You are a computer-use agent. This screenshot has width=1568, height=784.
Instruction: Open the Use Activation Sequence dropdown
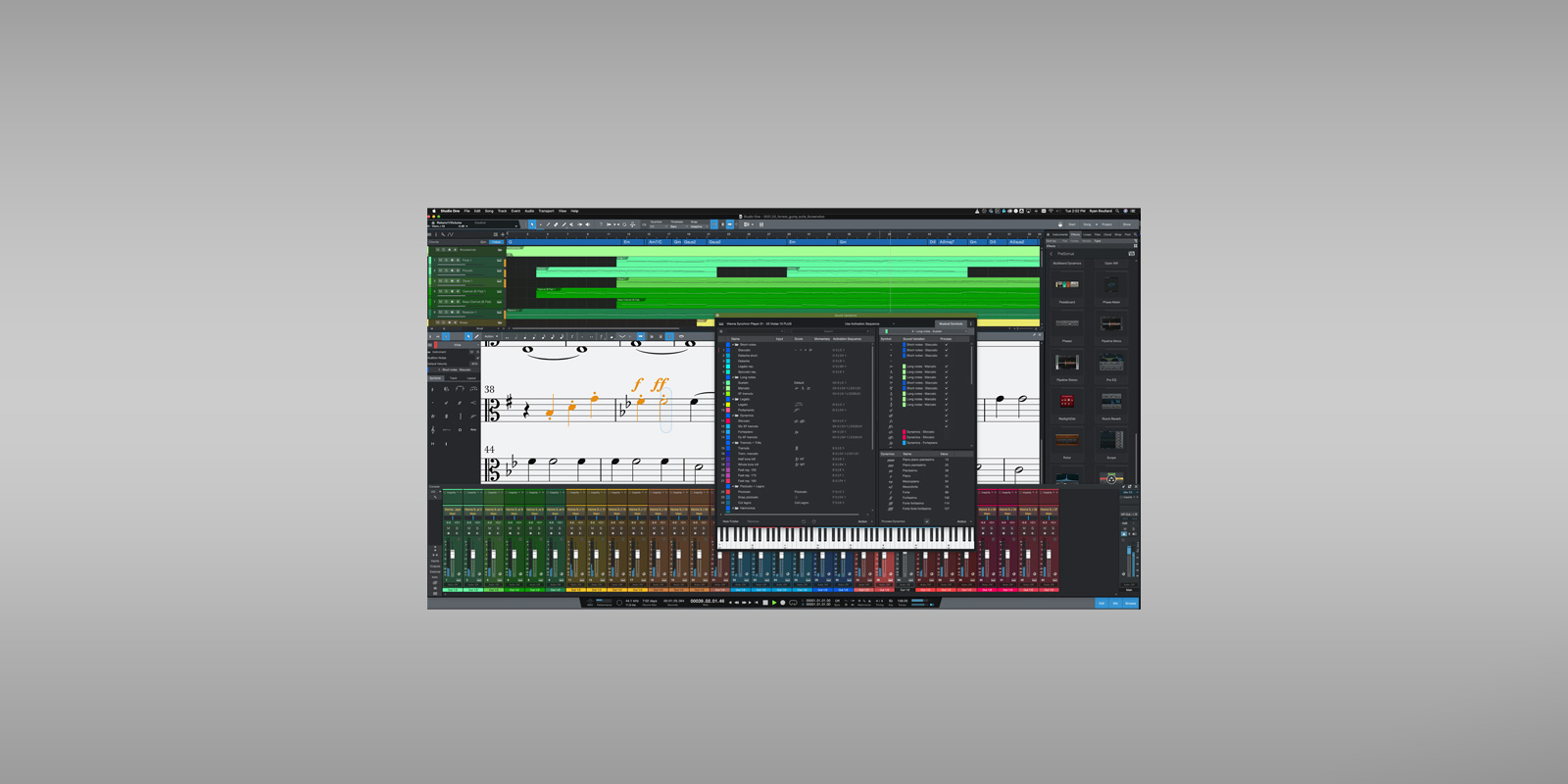coord(869,323)
